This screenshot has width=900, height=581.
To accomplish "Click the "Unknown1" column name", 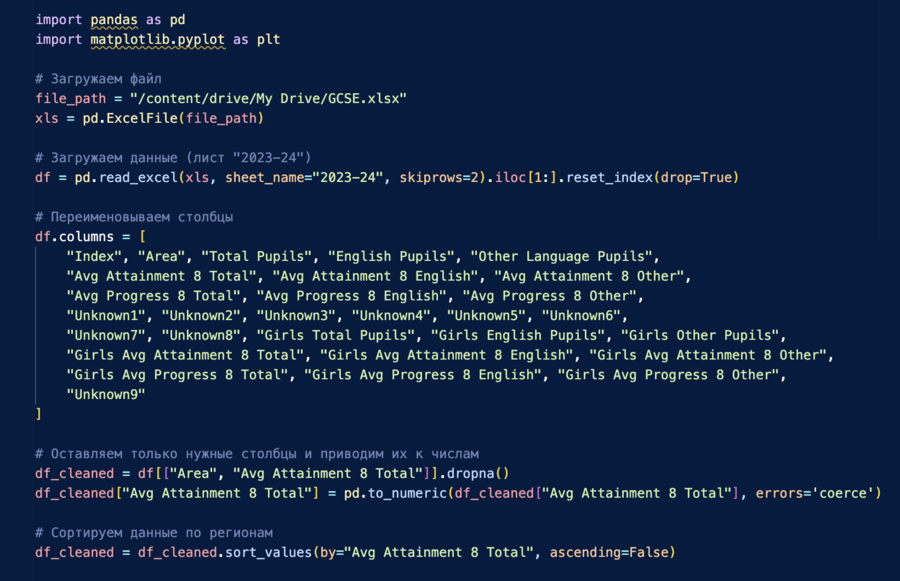I will point(106,316).
